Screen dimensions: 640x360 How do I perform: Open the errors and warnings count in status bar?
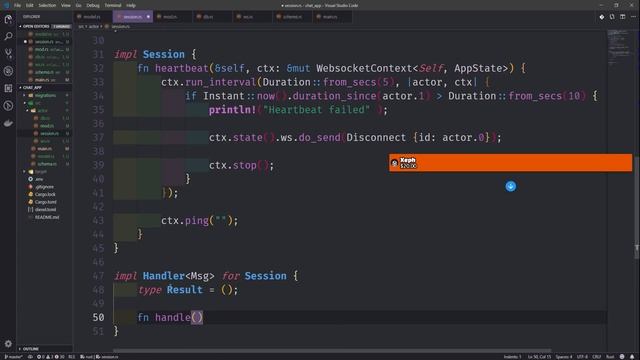click(x=51, y=357)
